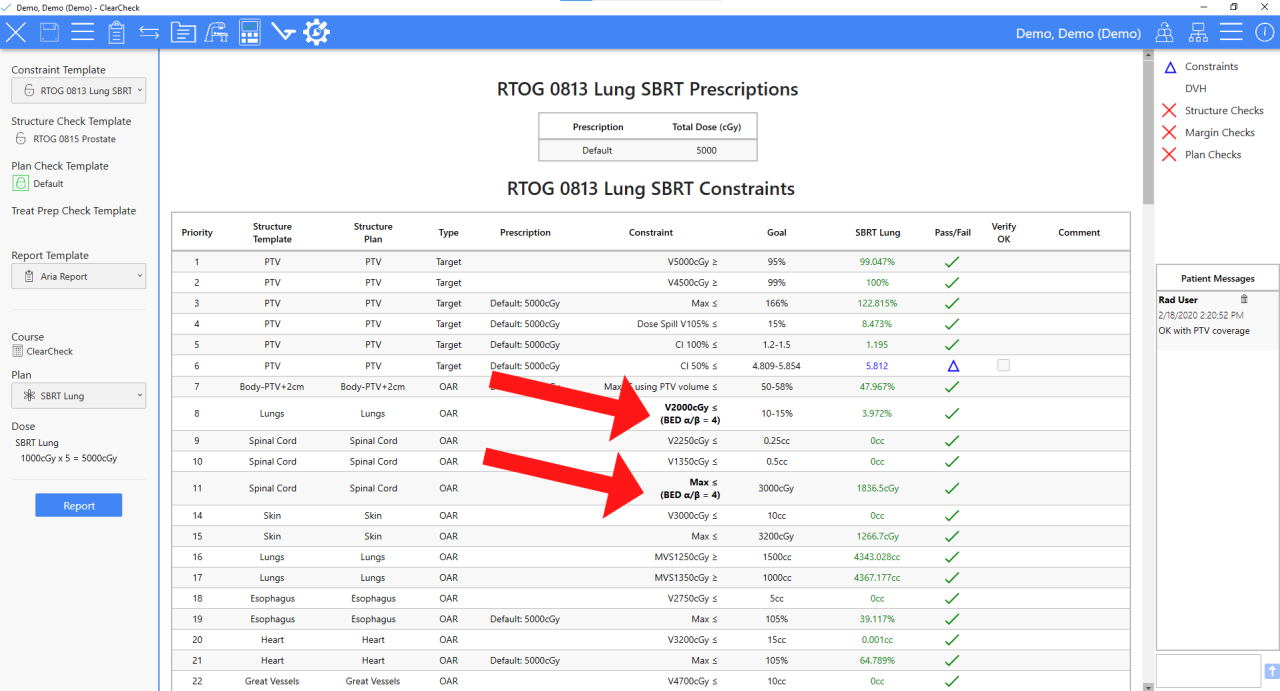The height and width of the screenshot is (691, 1280).
Task: Go to the Structure Checks section
Action: 1223,111
